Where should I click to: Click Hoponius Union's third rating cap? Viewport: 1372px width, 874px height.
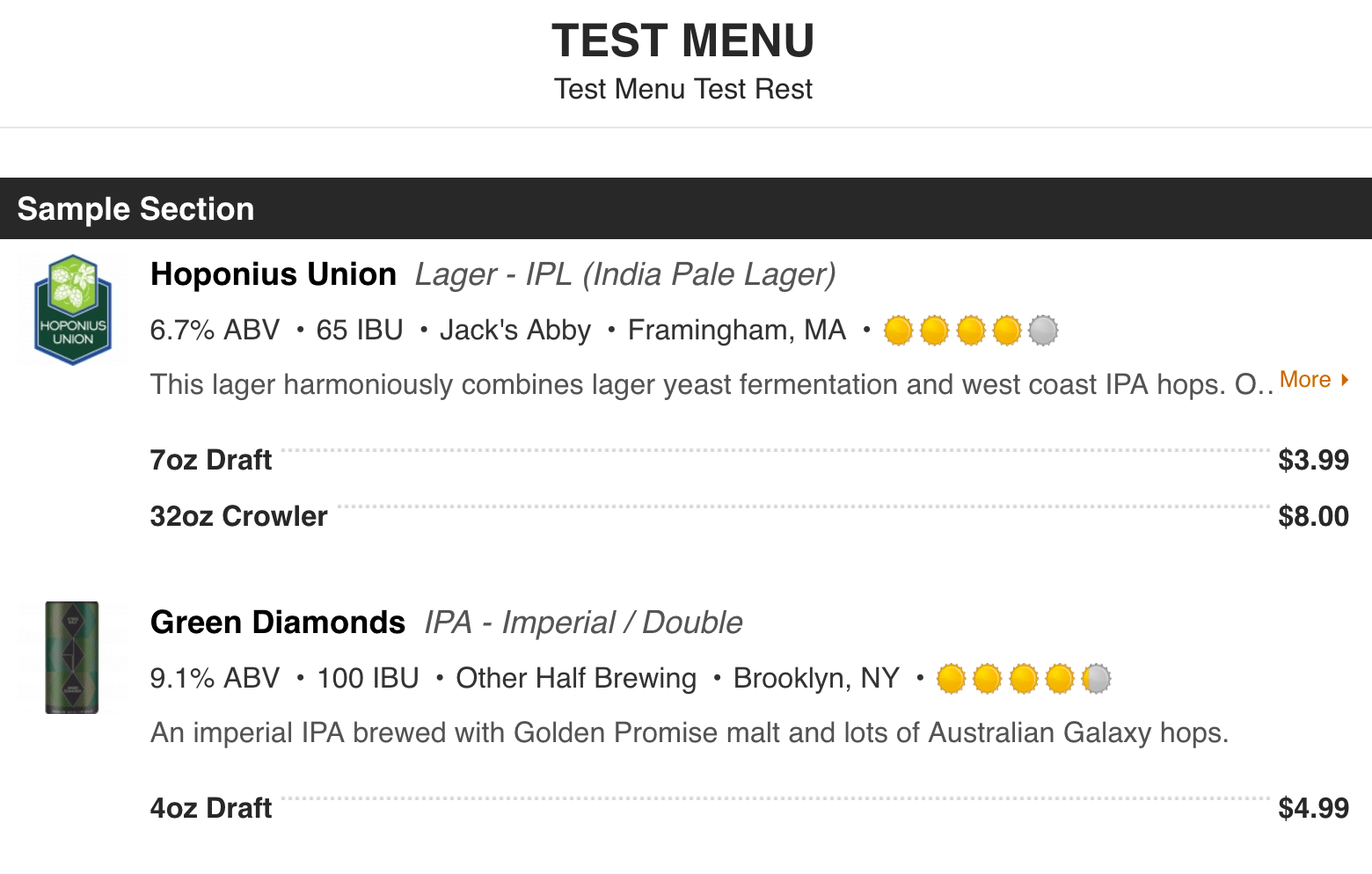point(970,331)
